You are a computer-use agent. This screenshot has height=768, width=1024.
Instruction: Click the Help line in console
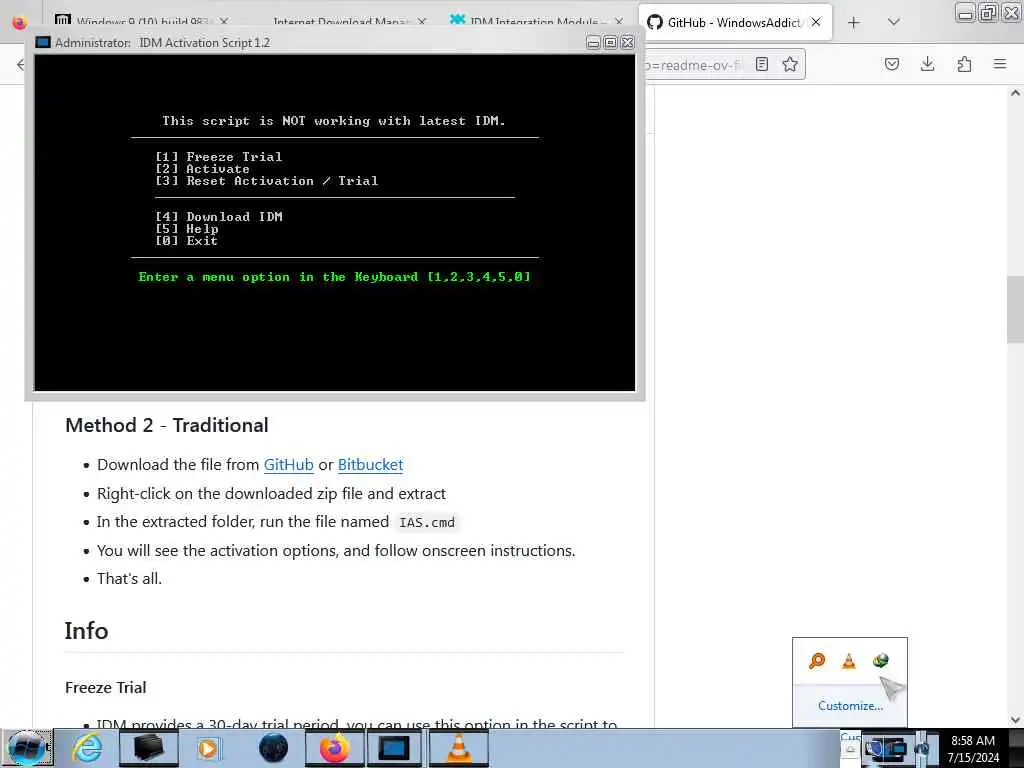coord(187,229)
